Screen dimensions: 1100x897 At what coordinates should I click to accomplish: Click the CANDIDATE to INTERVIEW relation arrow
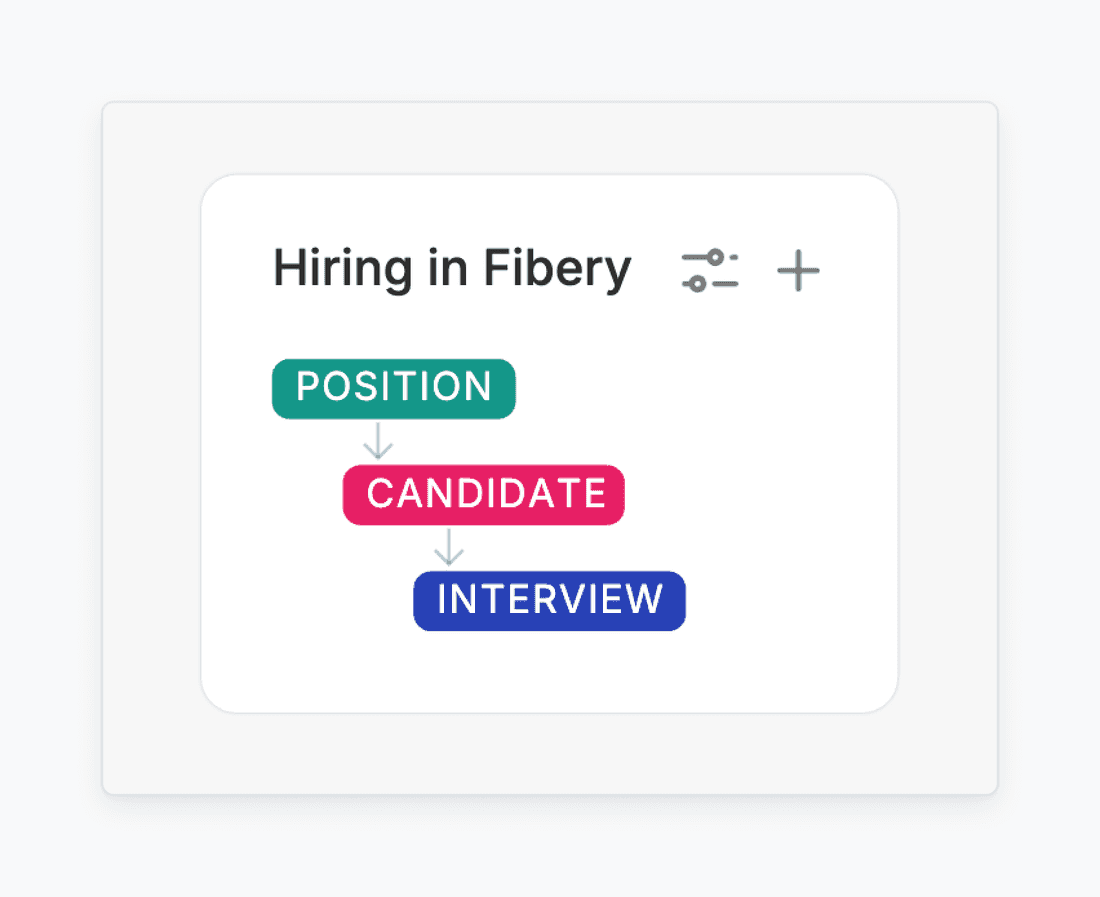click(x=449, y=547)
